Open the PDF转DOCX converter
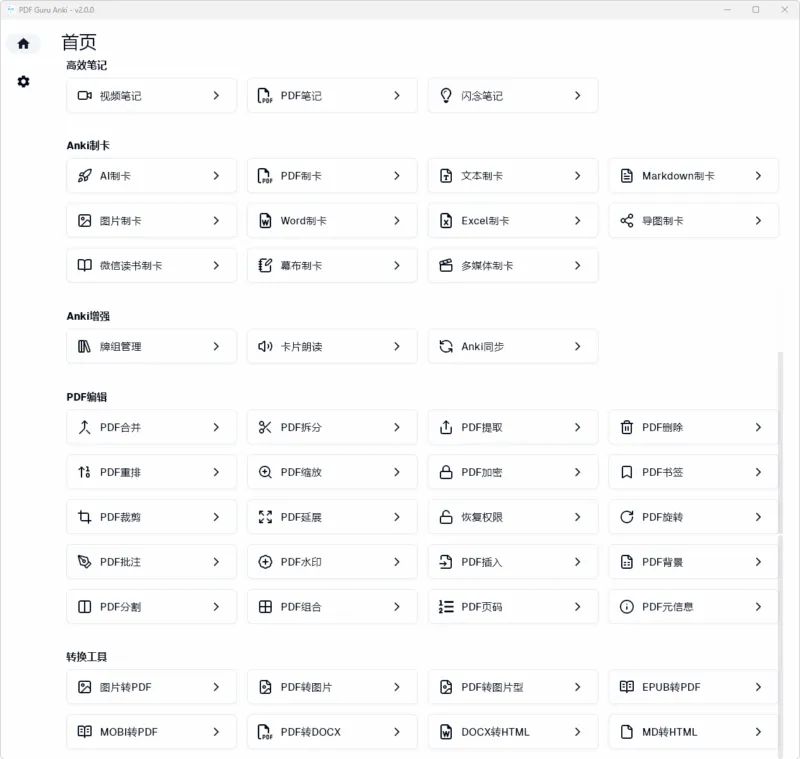Screen dimensions: 800x759 click(332, 732)
